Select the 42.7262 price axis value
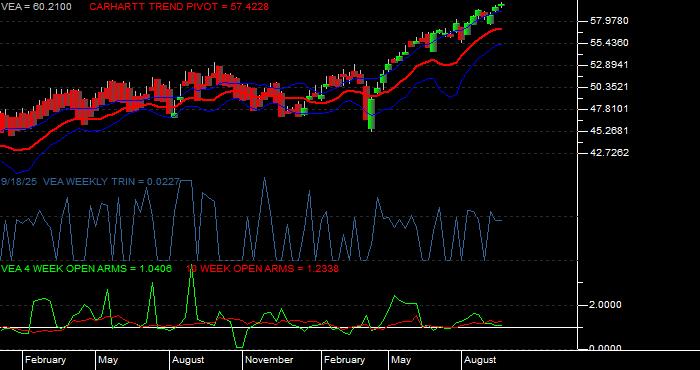The width and height of the screenshot is (700, 370). (x=609, y=153)
